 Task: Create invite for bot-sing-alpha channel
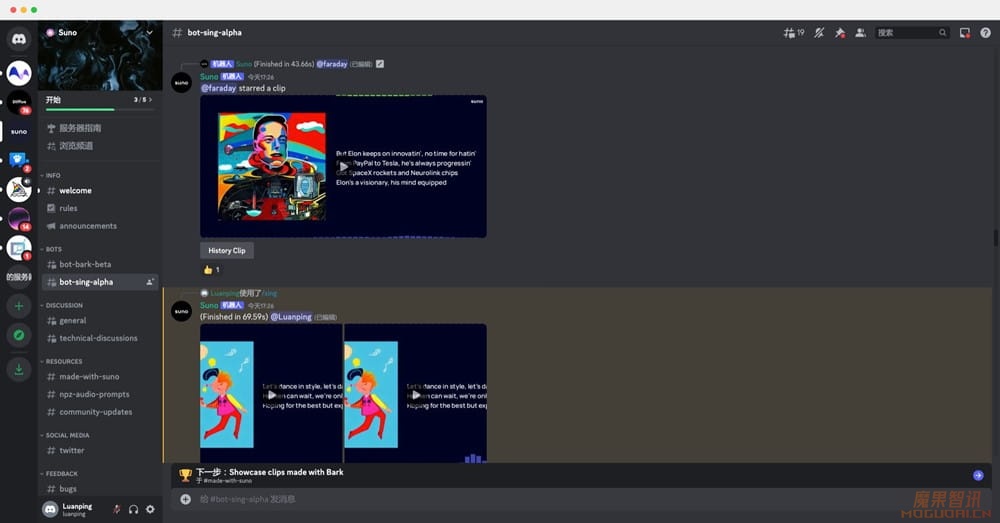[150, 282]
